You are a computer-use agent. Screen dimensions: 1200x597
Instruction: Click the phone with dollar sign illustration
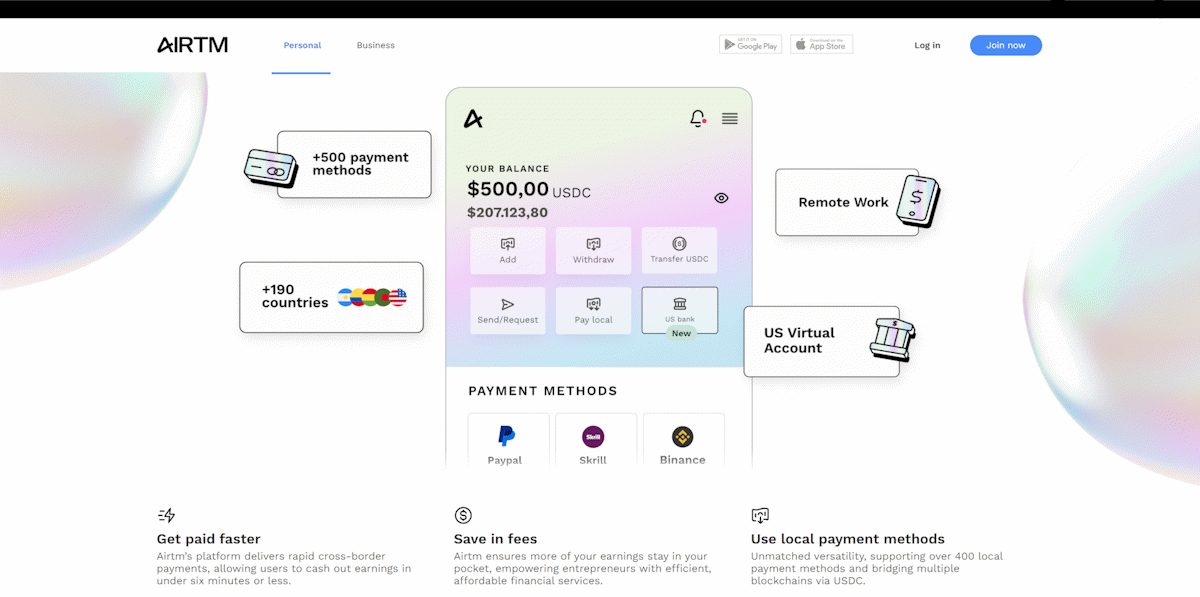tap(917, 200)
